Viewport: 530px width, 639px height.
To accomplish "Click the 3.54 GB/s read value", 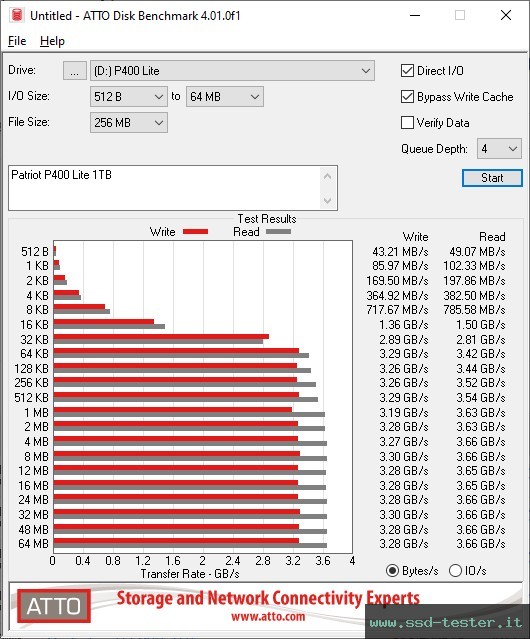I will pos(481,398).
